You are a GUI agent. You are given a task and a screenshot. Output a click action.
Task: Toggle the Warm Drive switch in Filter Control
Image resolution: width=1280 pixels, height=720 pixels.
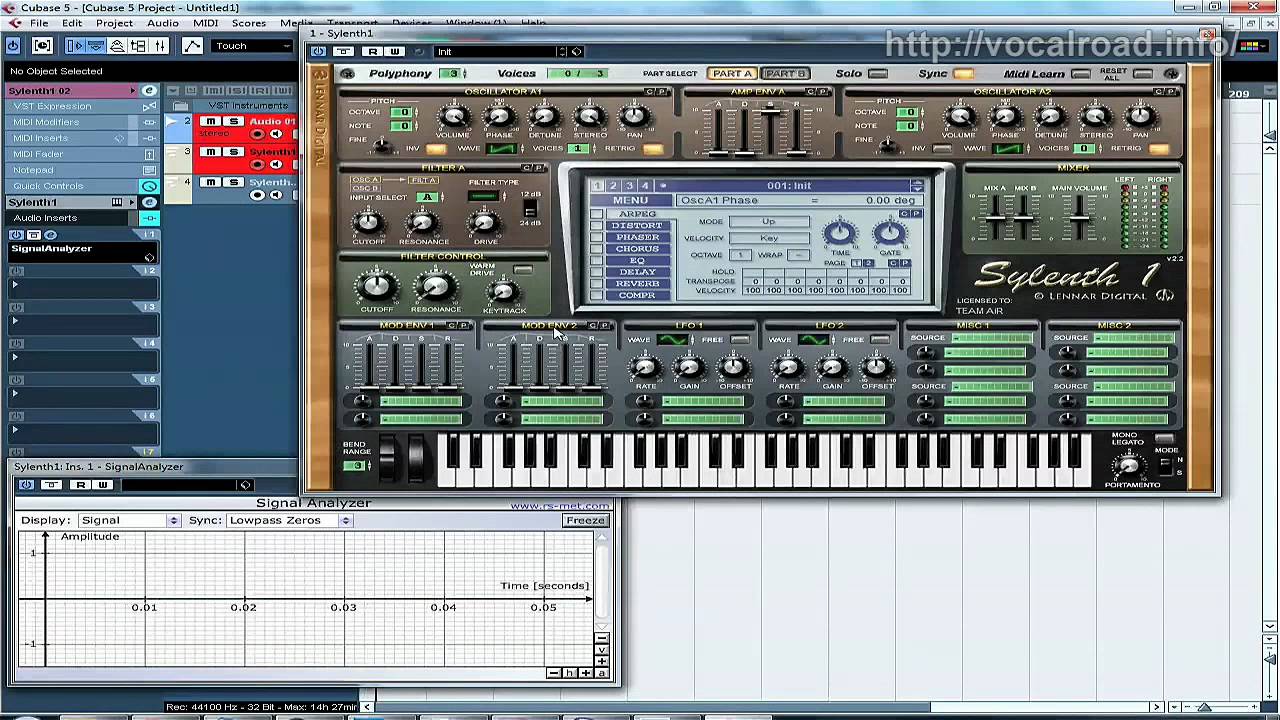523,270
